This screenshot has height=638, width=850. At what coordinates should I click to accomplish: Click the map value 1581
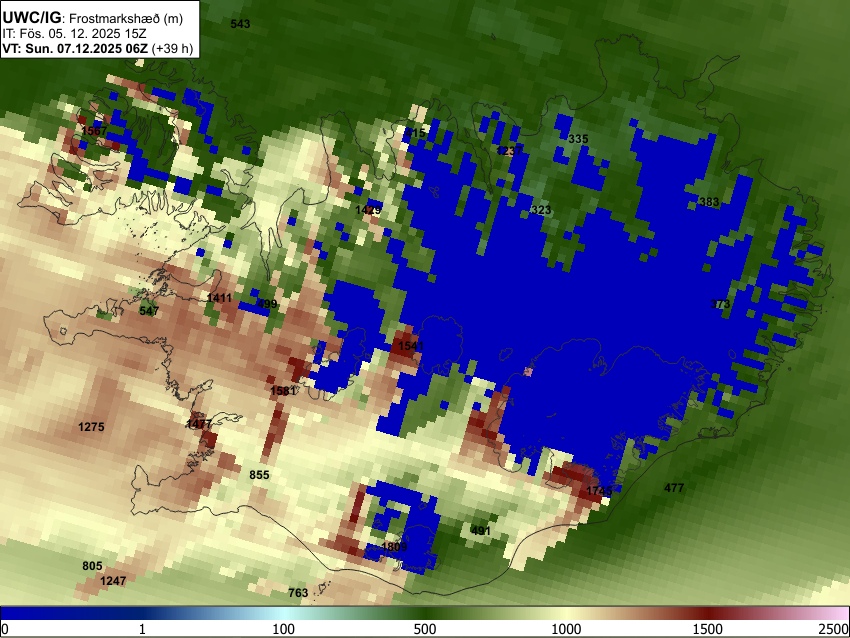pos(283,391)
